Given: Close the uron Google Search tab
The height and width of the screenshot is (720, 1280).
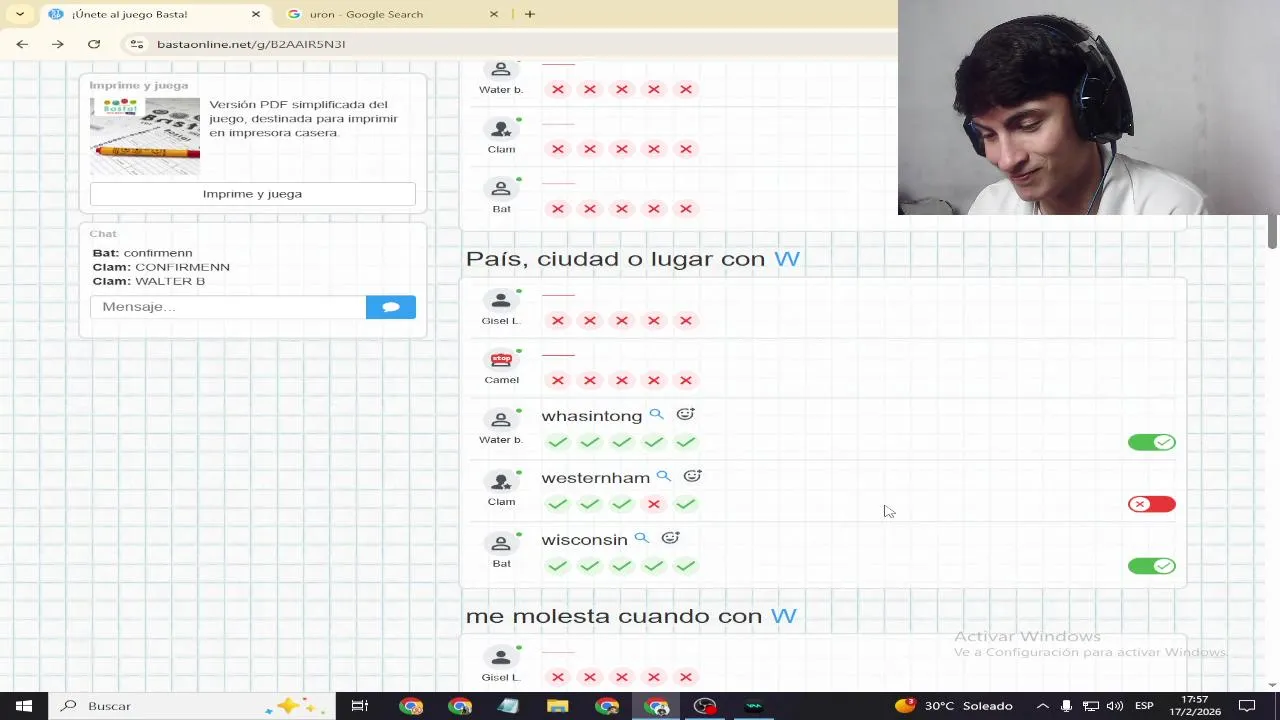Looking at the screenshot, I should [493, 14].
